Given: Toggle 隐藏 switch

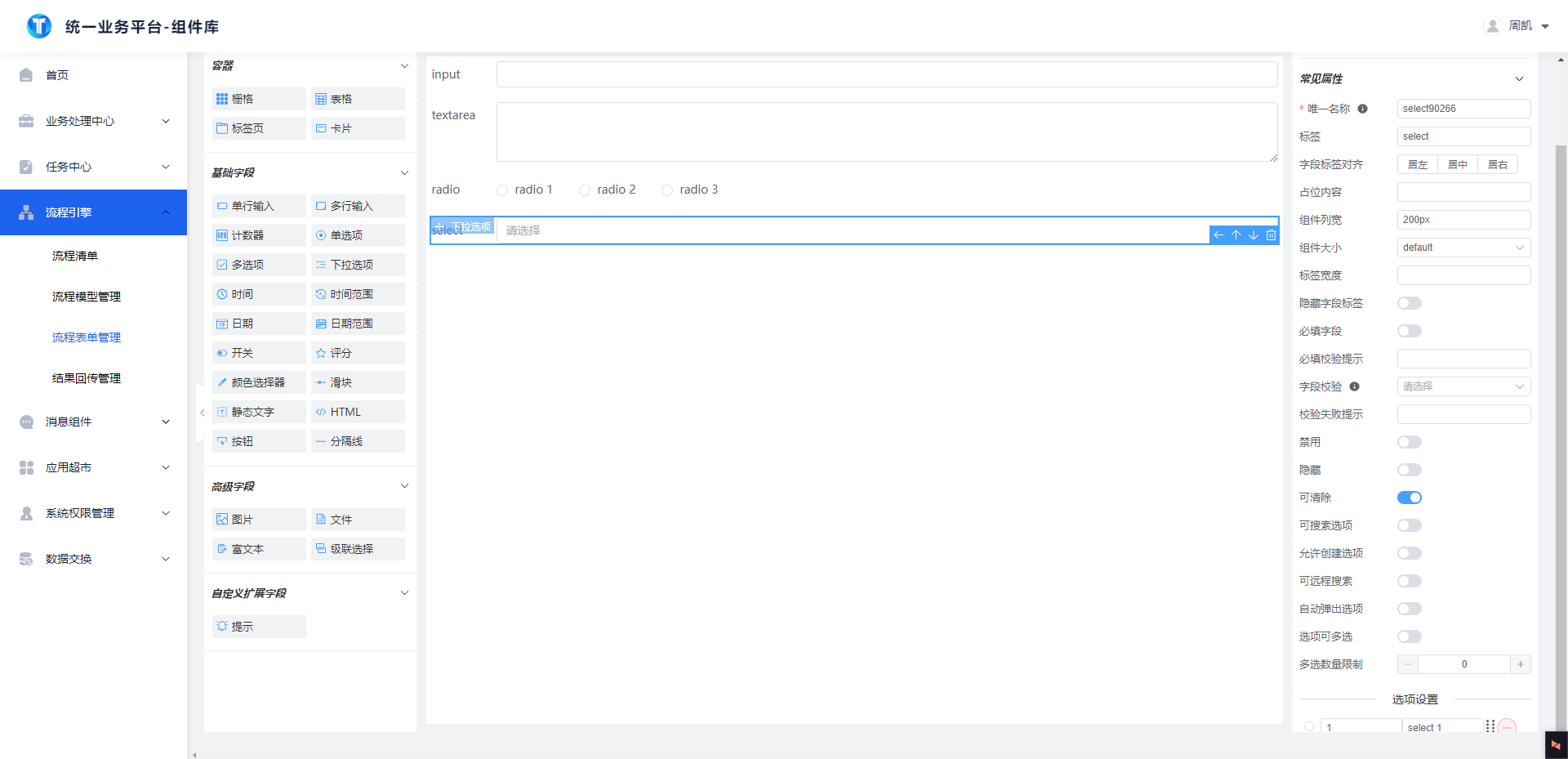Looking at the screenshot, I should click(x=1410, y=470).
